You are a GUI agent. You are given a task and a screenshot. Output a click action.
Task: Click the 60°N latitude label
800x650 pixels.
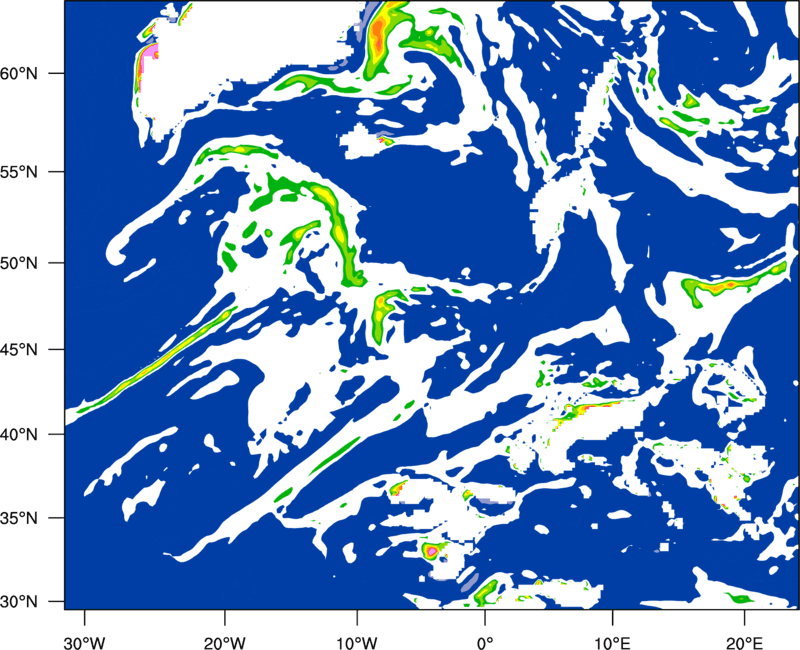(x=19, y=73)
